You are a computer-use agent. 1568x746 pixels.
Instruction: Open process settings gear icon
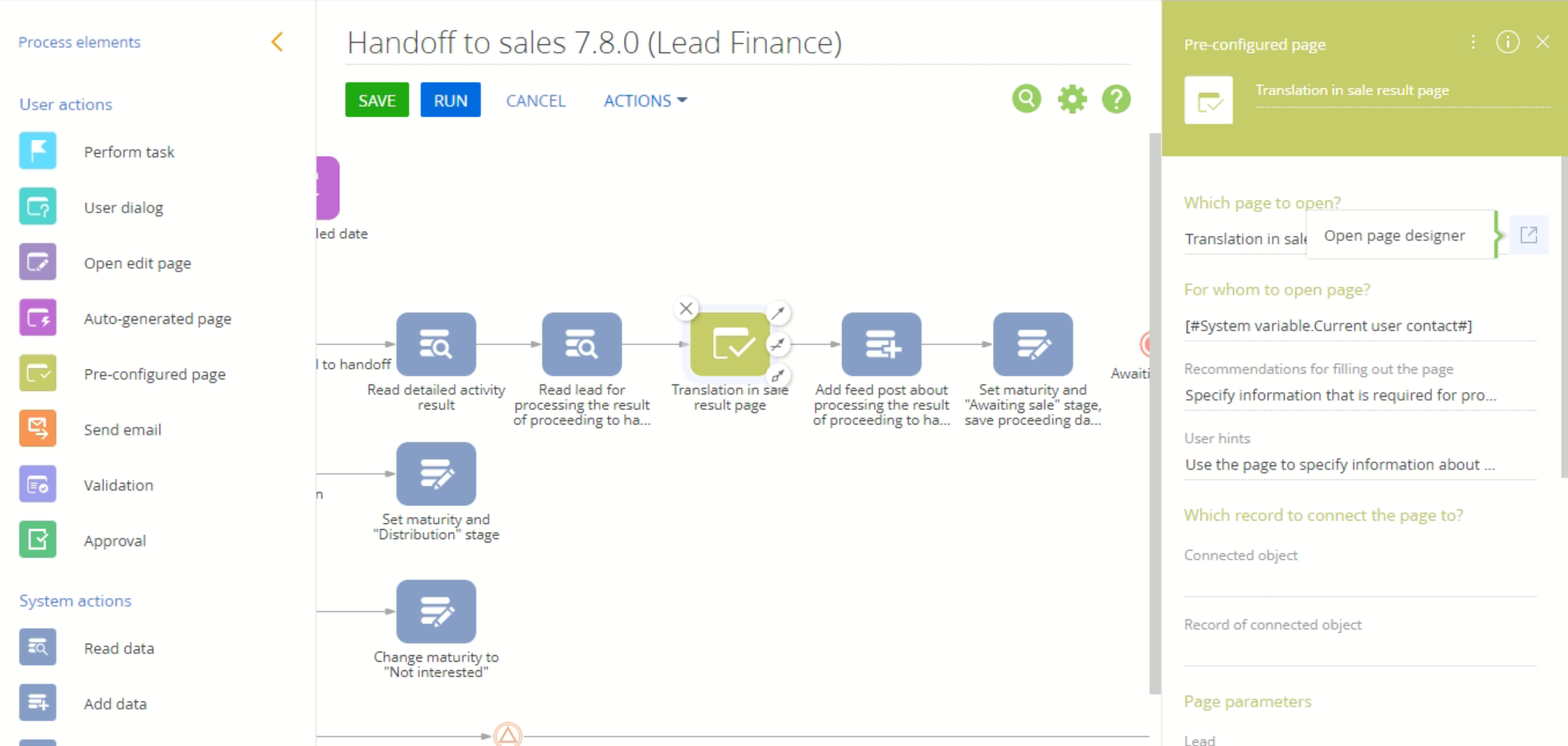(1072, 99)
